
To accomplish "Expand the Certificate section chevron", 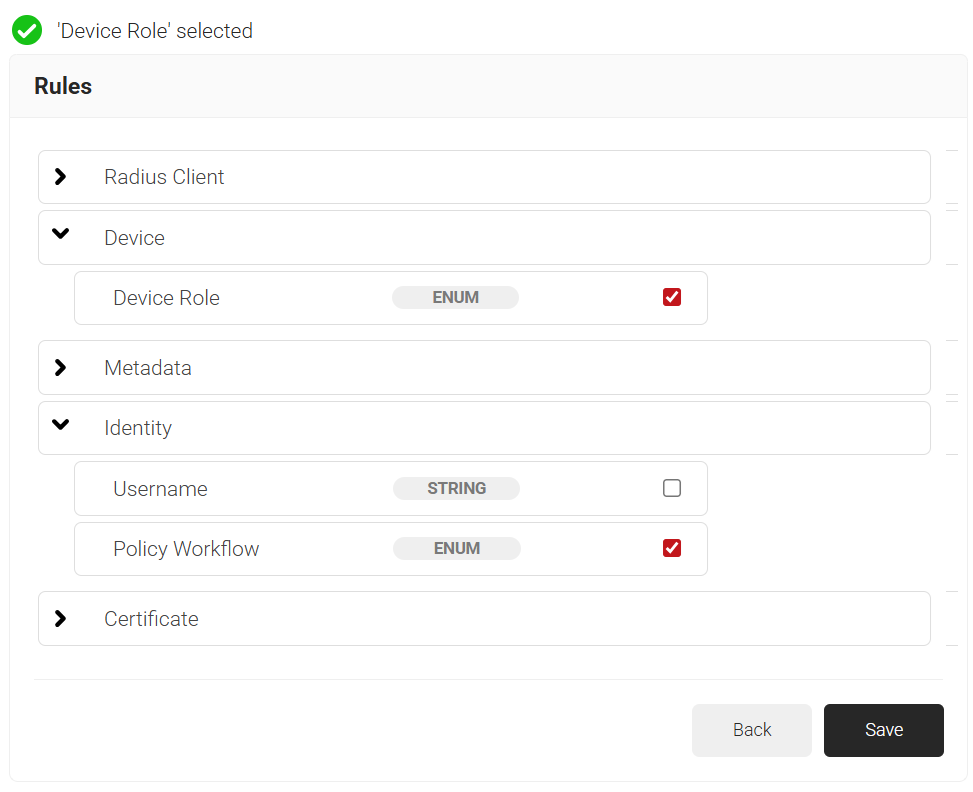I will click(x=61, y=619).
